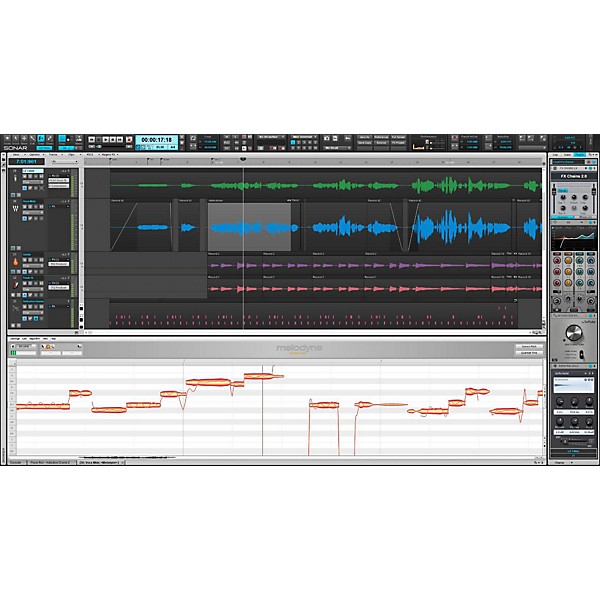
Task: Click the EQ curve graph in ProChannel
Action: [x=573, y=240]
